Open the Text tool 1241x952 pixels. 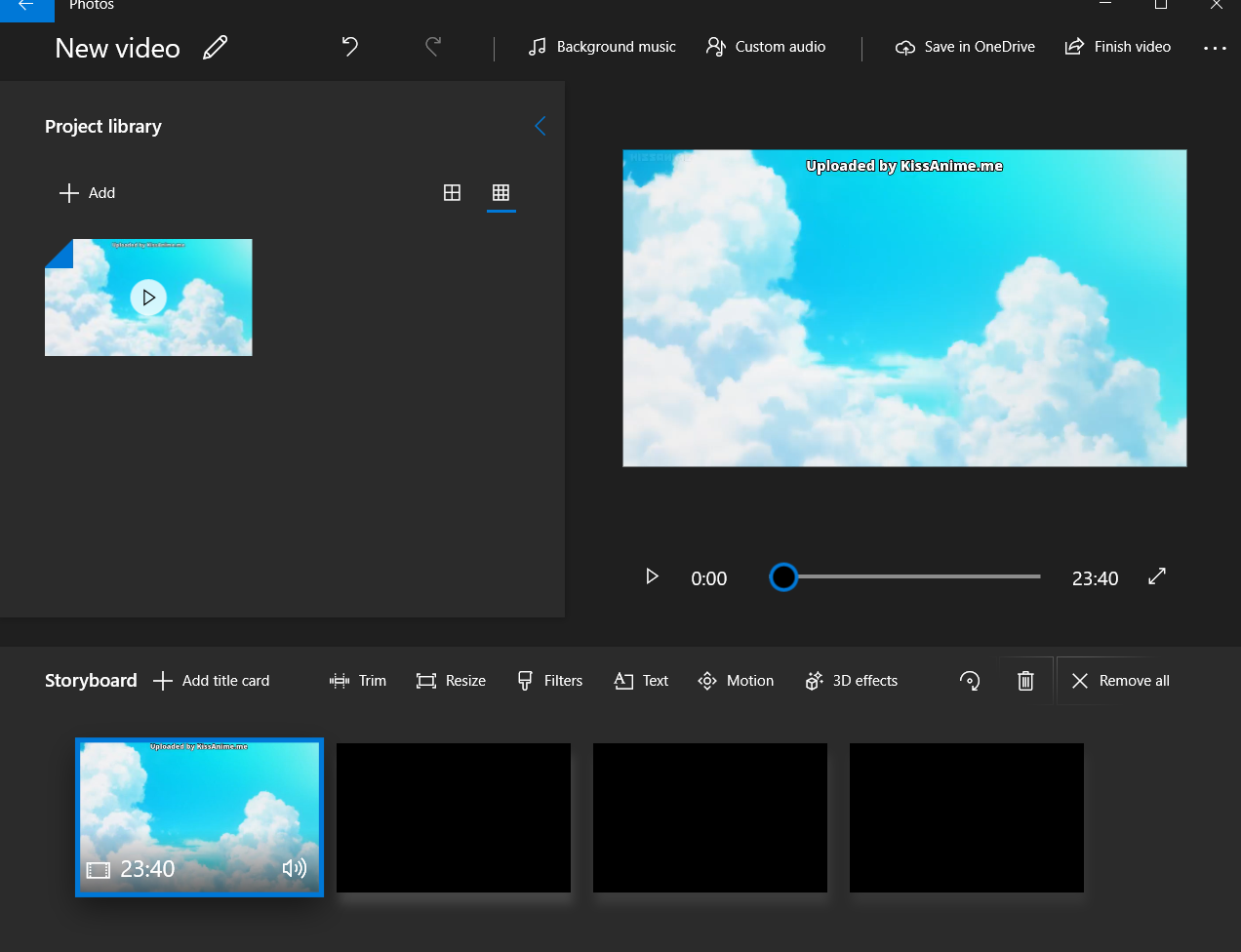point(640,680)
